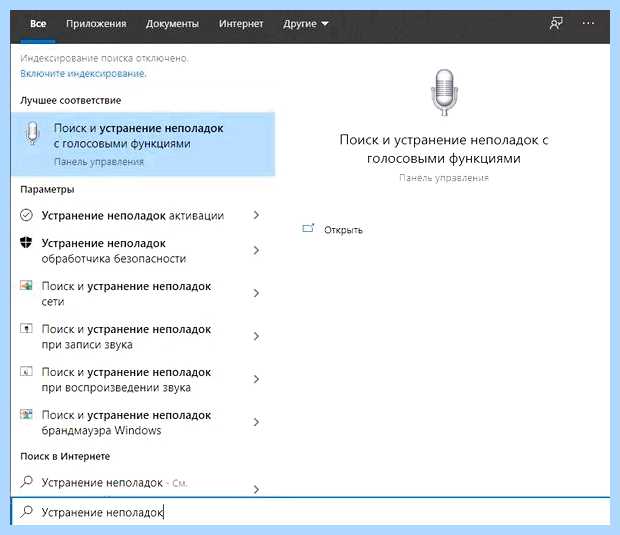Expand arrow for брандмауэра Windows result
The width and height of the screenshot is (620, 535).
pyautogui.click(x=256, y=422)
